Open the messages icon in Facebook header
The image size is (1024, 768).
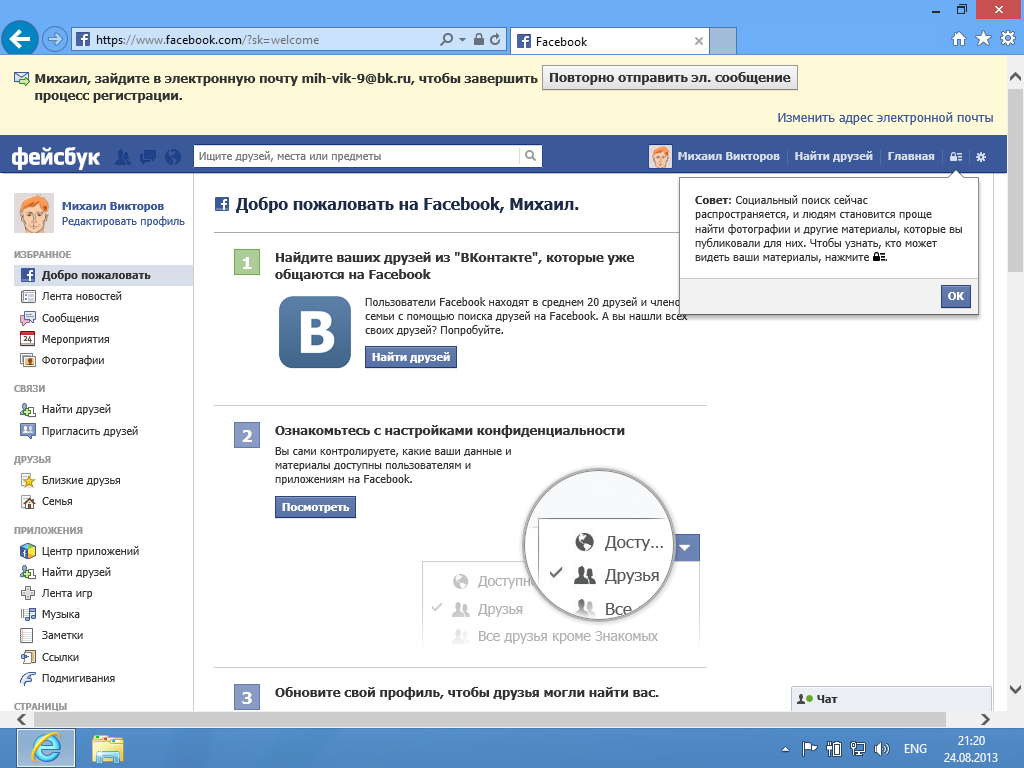tap(148, 157)
